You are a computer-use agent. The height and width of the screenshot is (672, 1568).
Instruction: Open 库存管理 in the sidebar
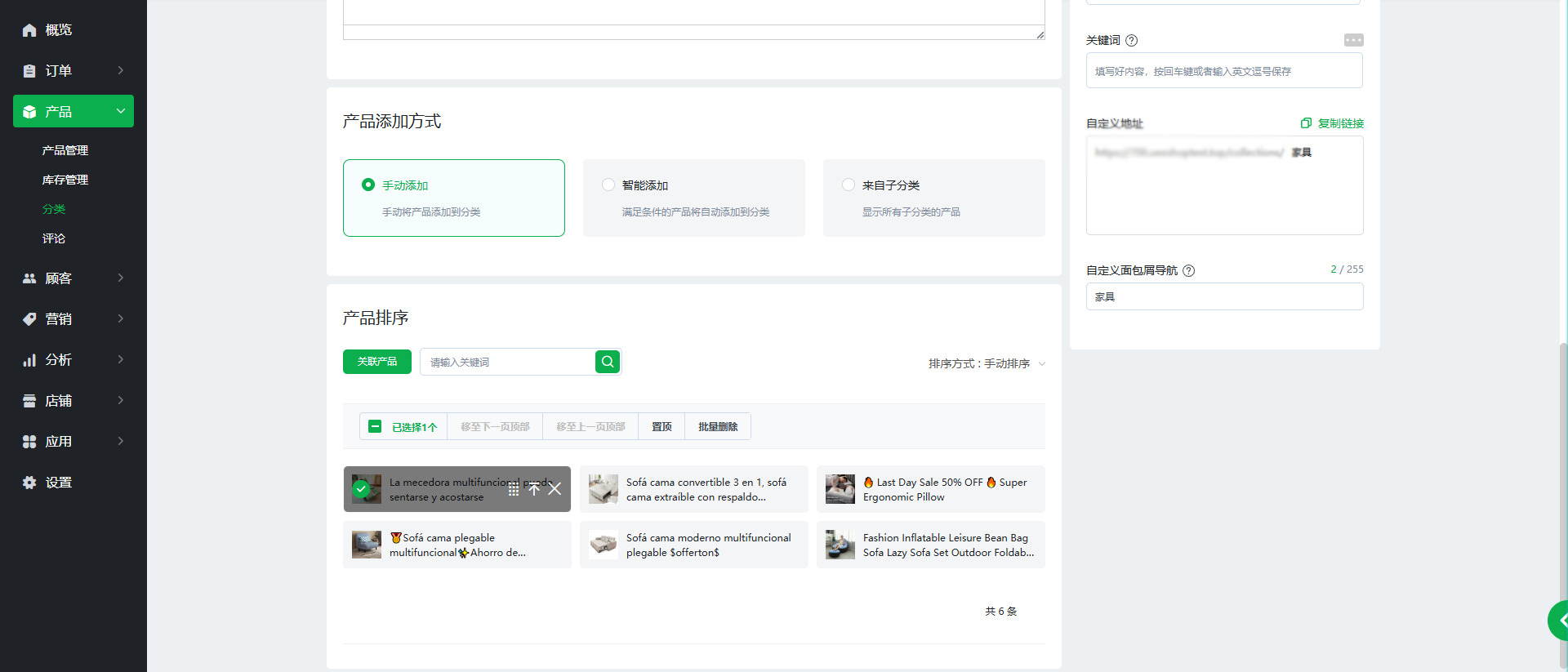tap(65, 180)
